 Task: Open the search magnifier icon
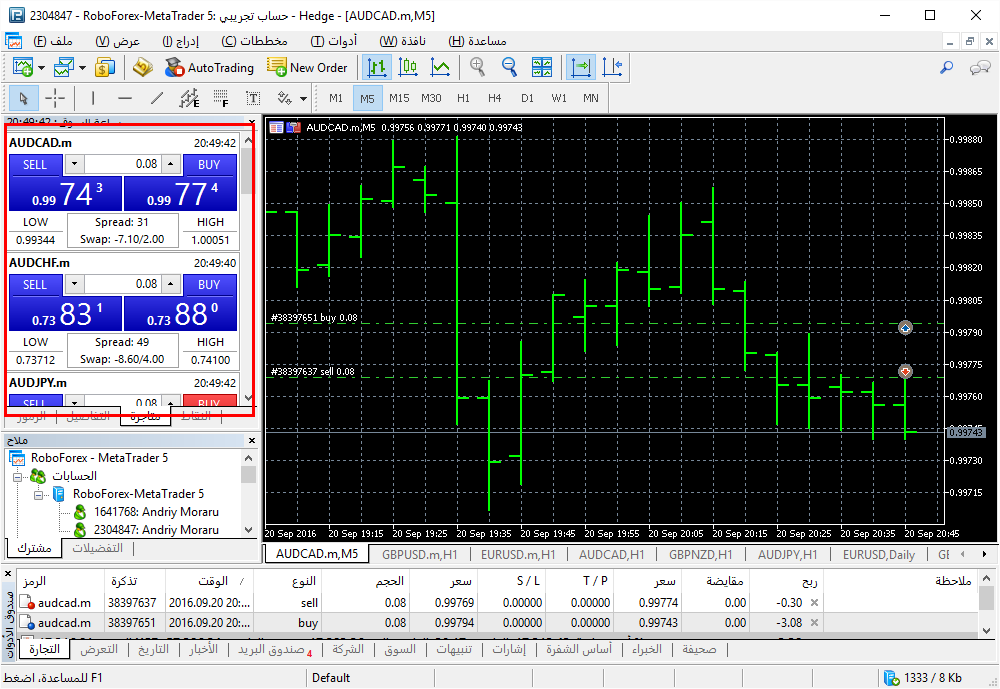coord(946,67)
